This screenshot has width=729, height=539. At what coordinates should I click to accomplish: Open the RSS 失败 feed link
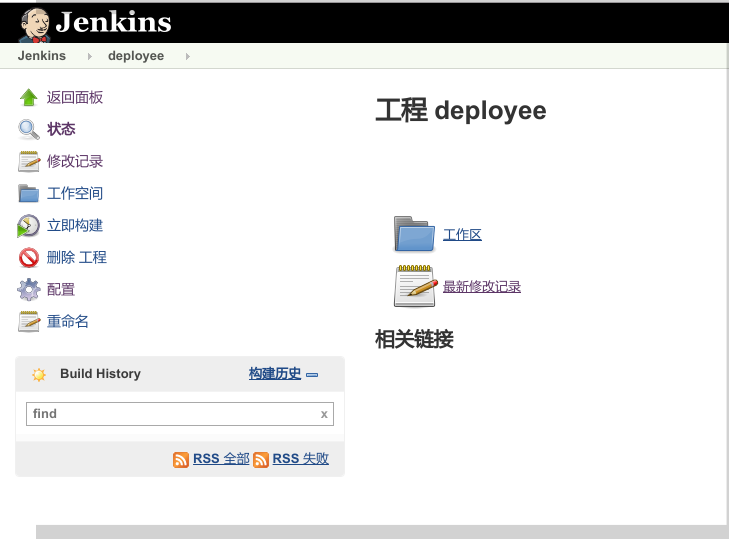[x=301, y=459]
